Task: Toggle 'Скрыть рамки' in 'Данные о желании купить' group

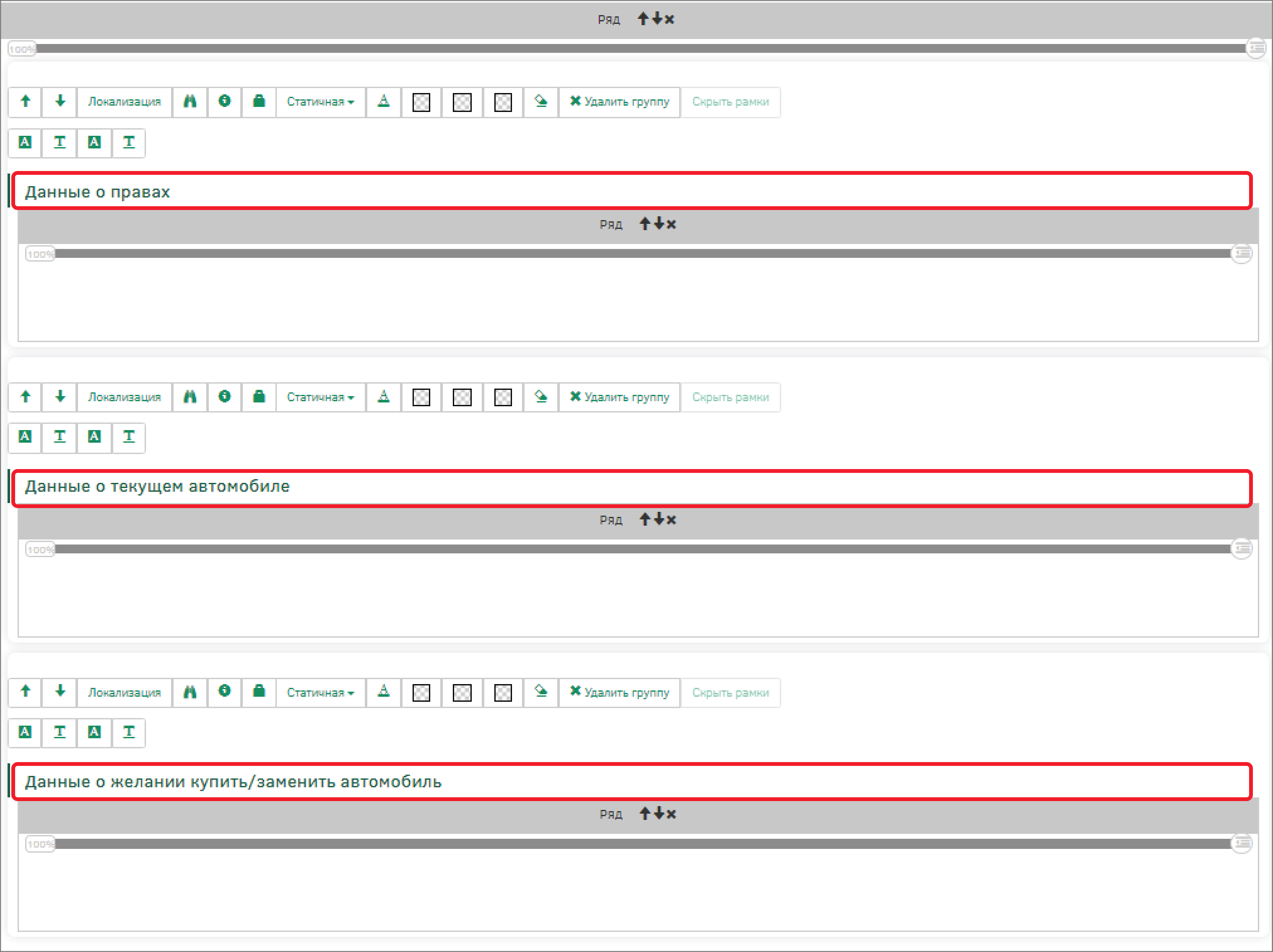Action: [x=730, y=692]
